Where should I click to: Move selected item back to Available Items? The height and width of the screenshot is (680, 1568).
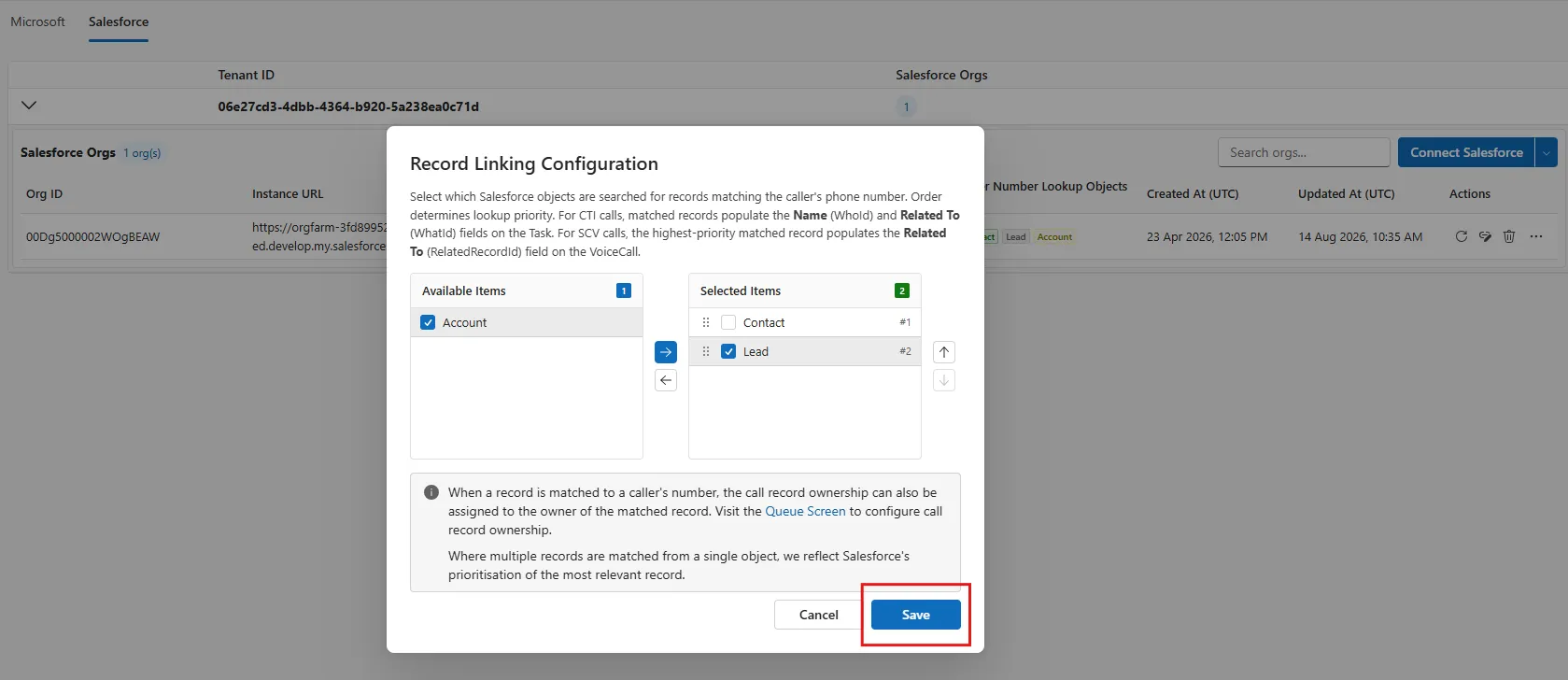click(x=666, y=380)
